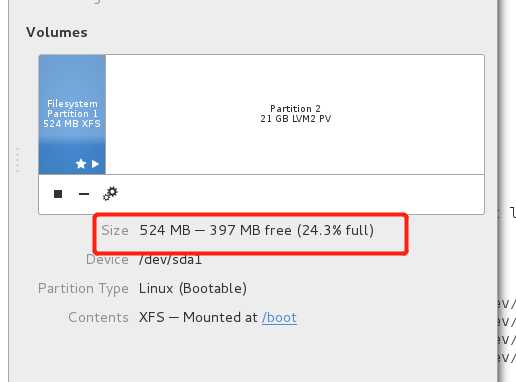Select Partition 2 21 GB LVM2 PV volume

295,114
